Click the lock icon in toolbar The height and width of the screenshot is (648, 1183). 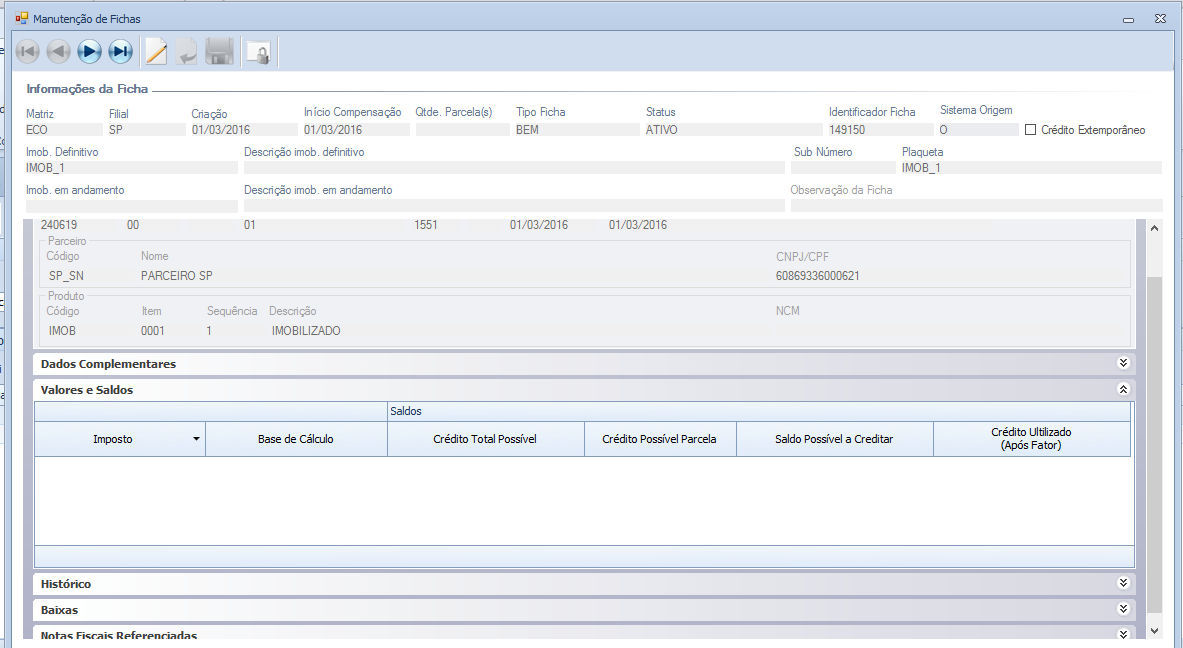[x=259, y=53]
